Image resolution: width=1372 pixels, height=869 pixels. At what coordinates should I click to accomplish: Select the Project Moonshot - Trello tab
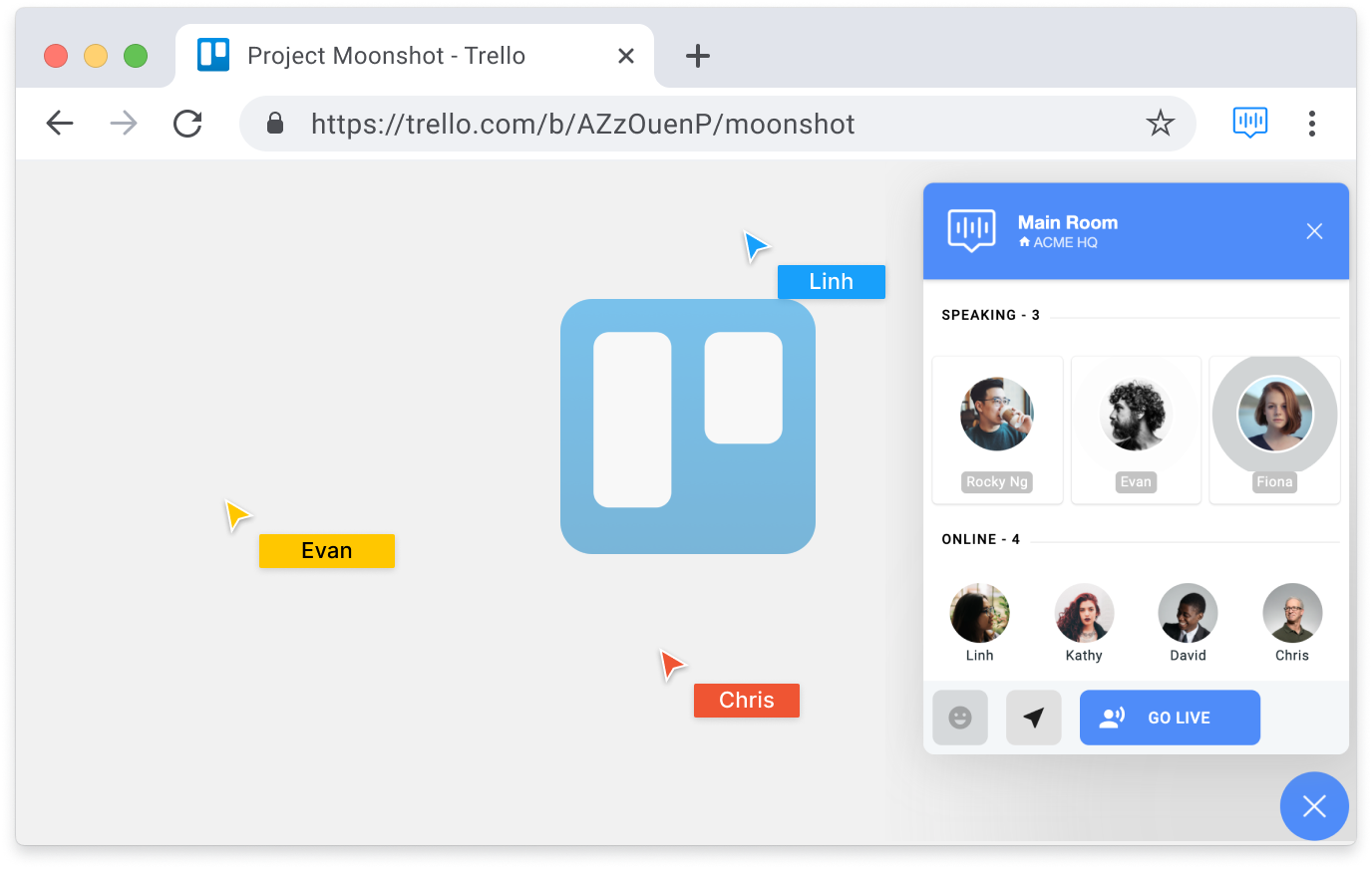click(x=415, y=56)
